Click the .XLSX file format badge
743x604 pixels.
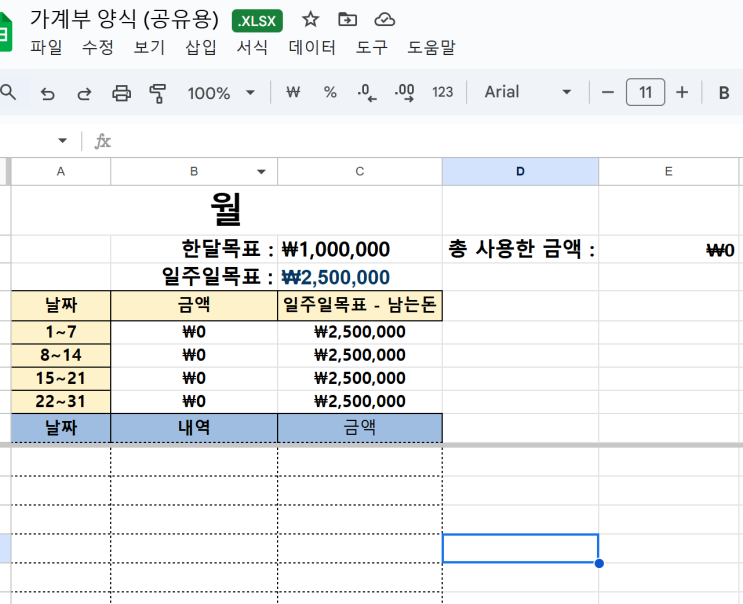click(x=257, y=21)
